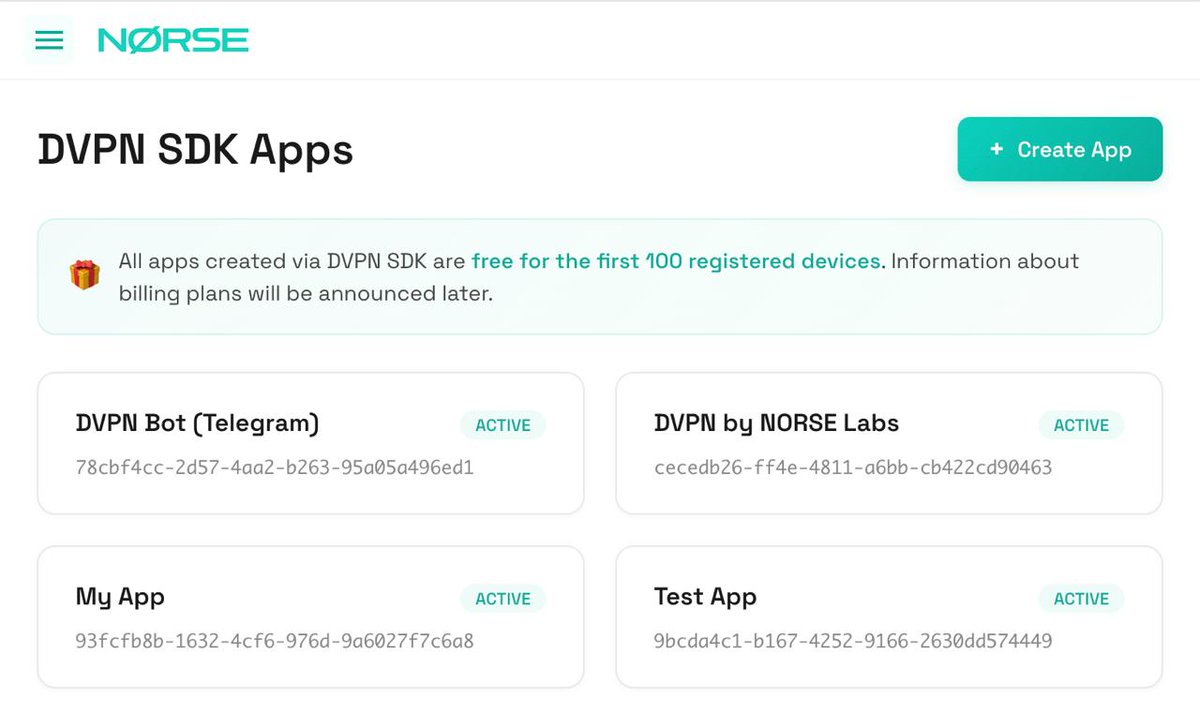Open the DVPN by NORSE Labs card
The width and height of the screenshot is (1200, 713).
[889, 443]
